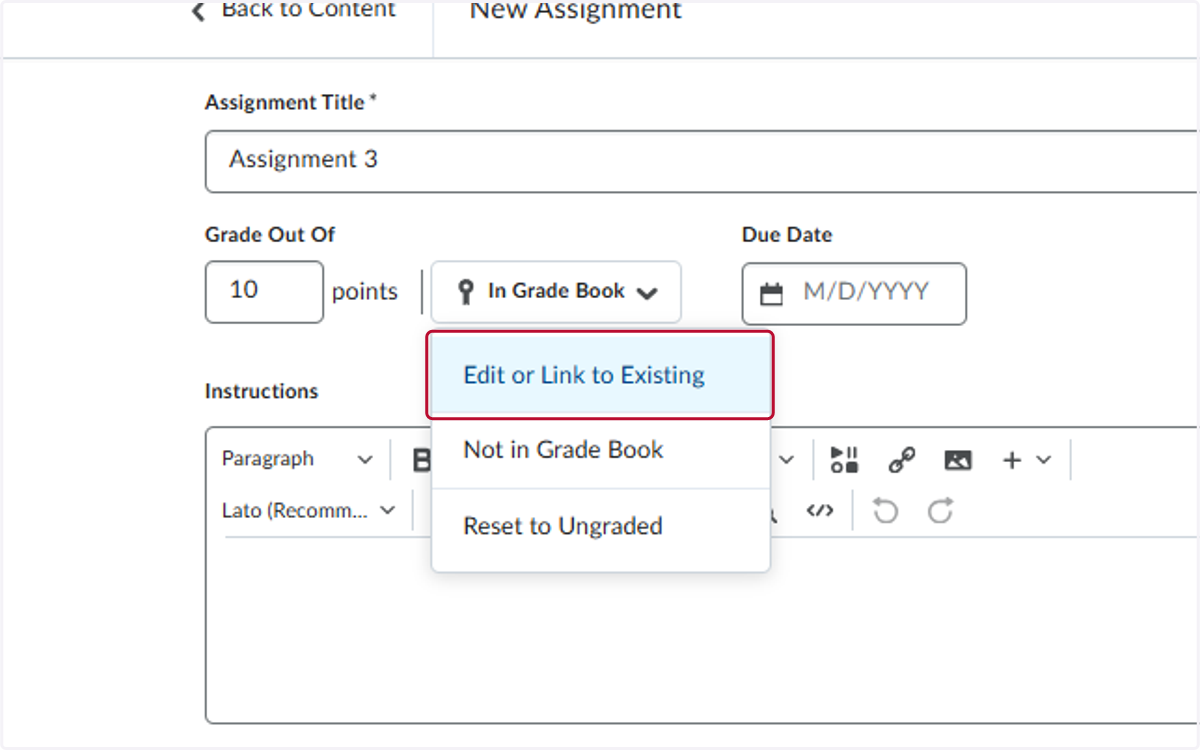Open the In Grade Book dropdown
The height and width of the screenshot is (750, 1200).
(x=556, y=292)
